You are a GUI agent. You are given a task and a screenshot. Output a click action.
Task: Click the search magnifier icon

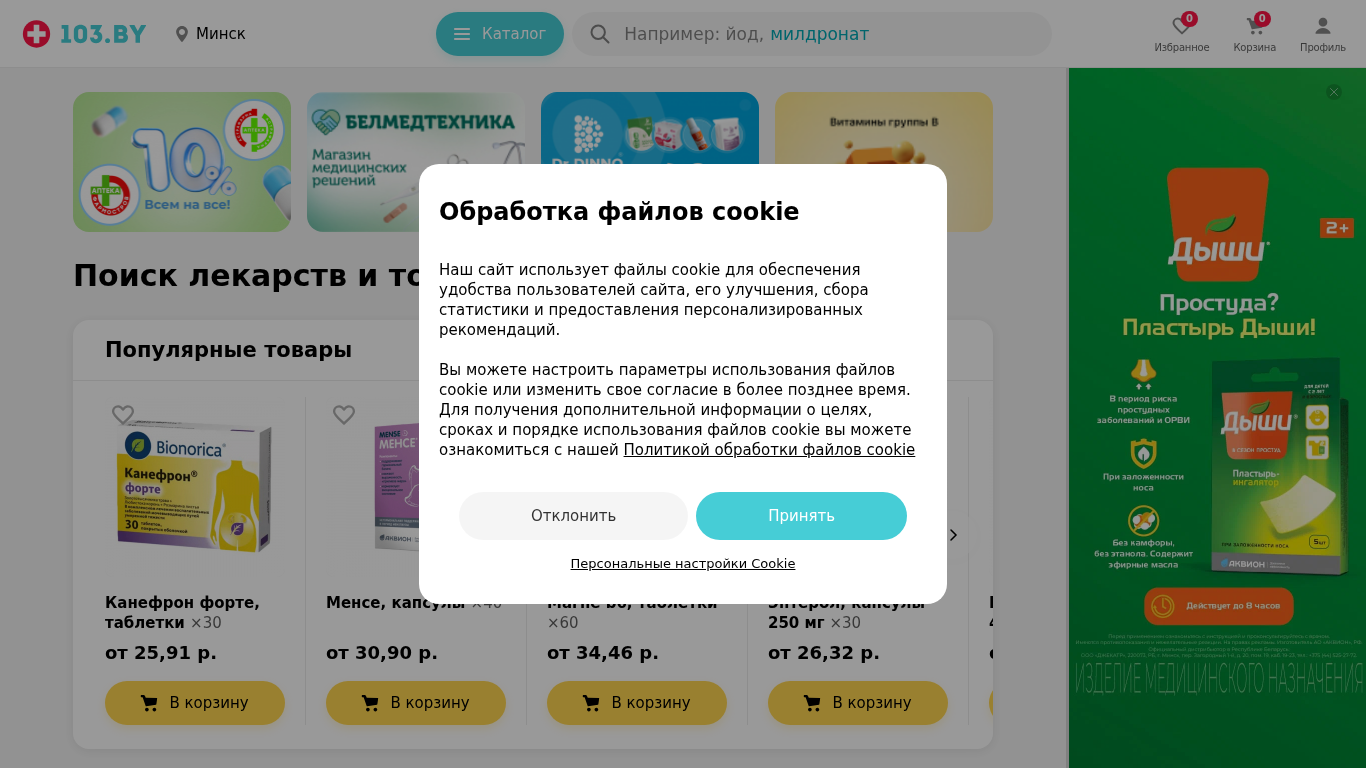click(600, 34)
